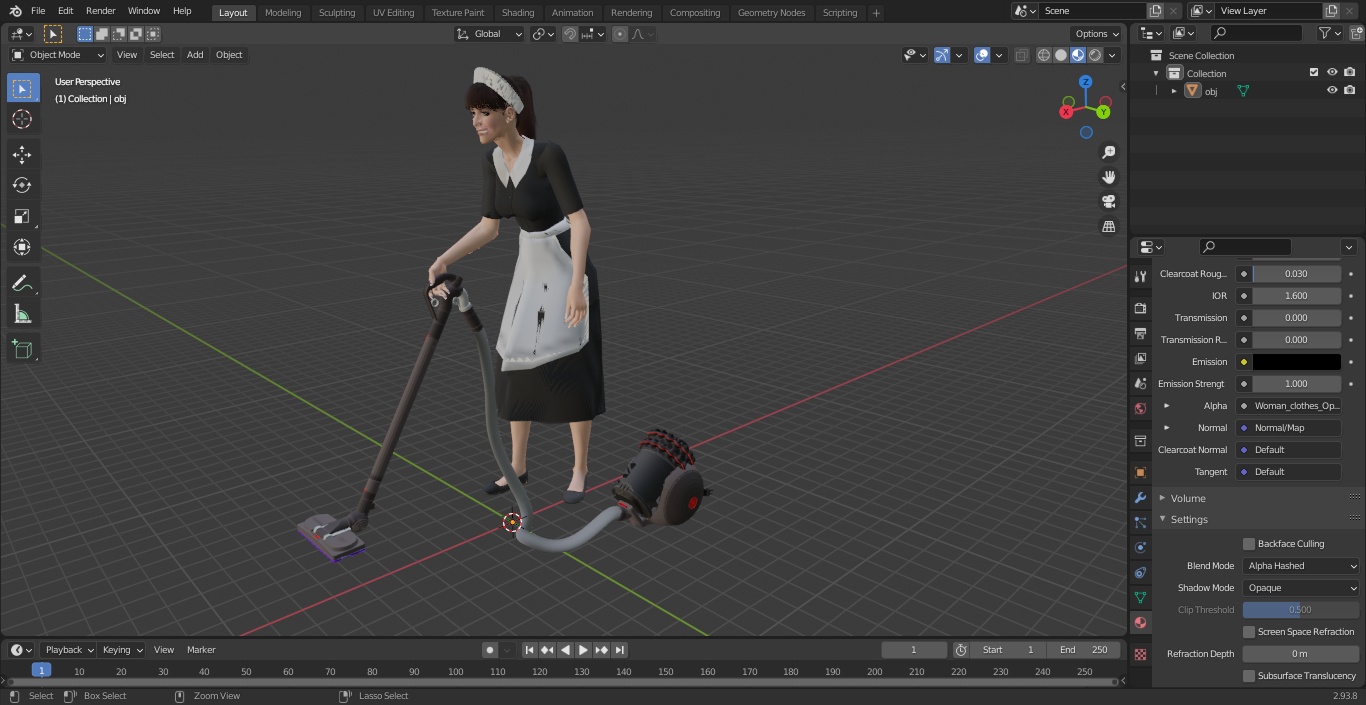Open the Shadow Mode Opaque dropdown
Image resolution: width=1366 pixels, height=705 pixels.
(x=1302, y=588)
